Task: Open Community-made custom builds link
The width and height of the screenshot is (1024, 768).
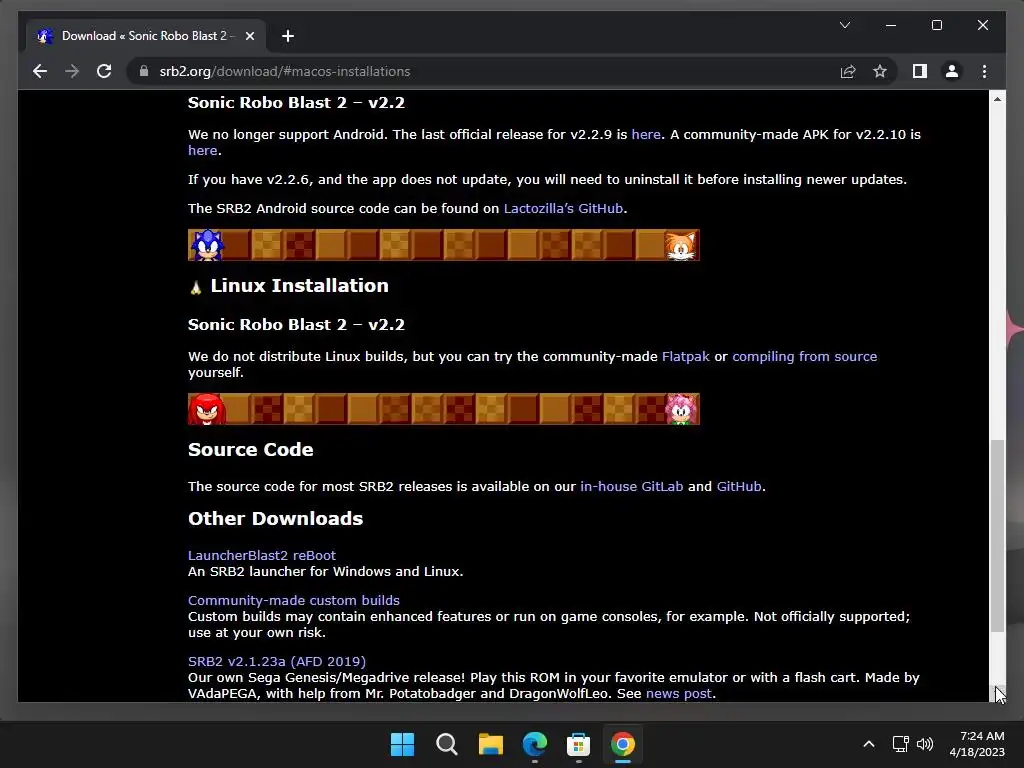Action: point(294,601)
